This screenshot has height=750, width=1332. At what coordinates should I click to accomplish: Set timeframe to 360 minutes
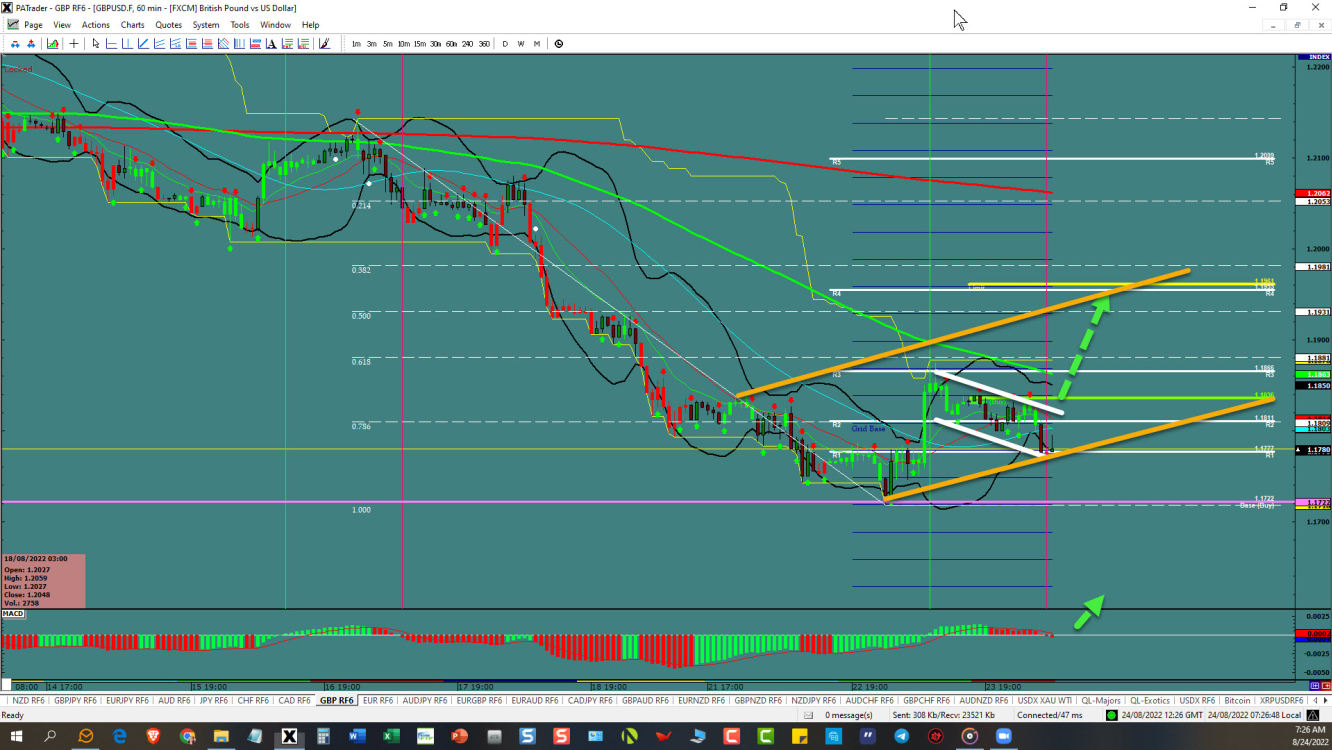[484, 44]
